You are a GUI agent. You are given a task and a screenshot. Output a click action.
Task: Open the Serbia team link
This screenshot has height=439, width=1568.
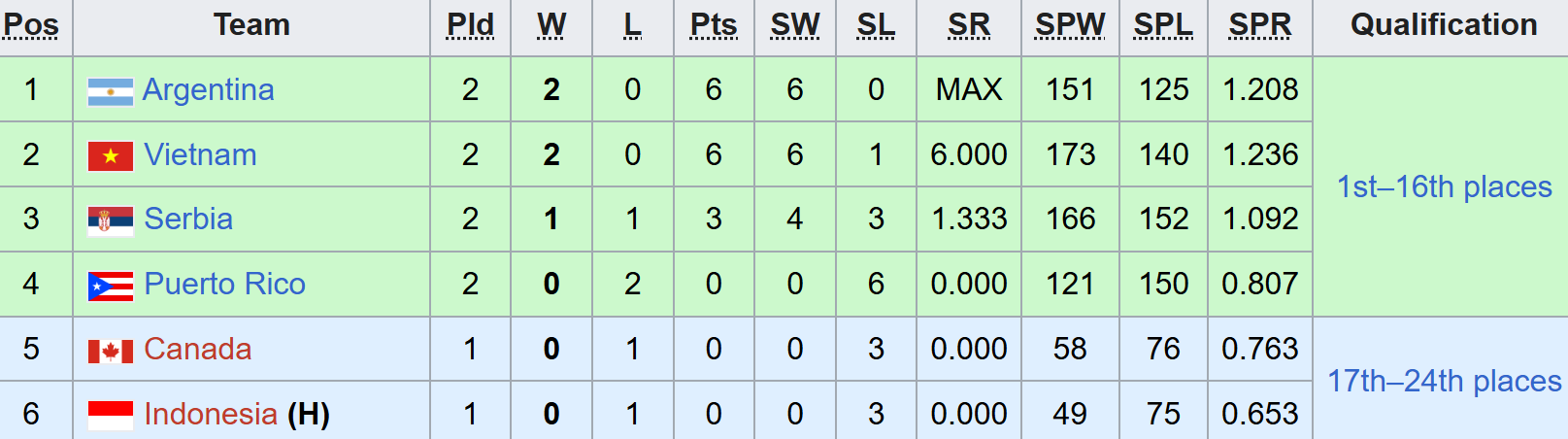[188, 219]
